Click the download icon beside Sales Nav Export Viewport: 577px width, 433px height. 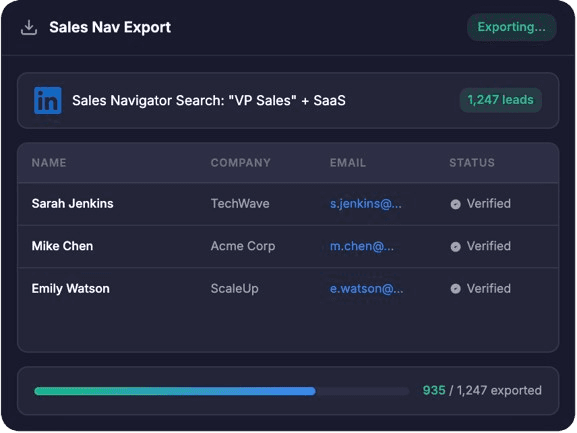[29, 28]
